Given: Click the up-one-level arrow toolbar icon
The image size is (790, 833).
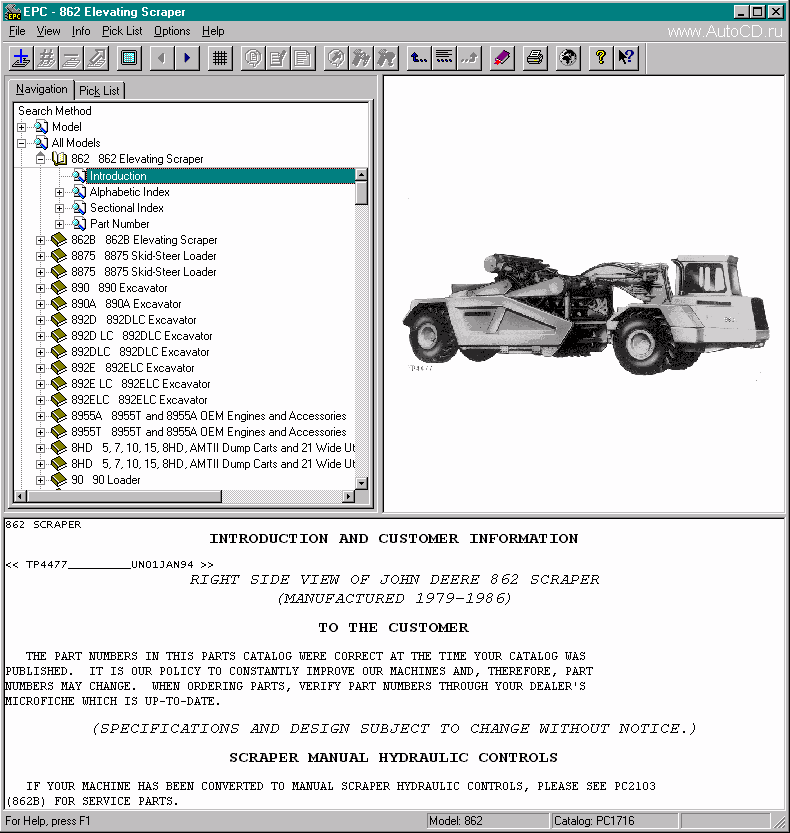Looking at the screenshot, I should click(x=419, y=58).
